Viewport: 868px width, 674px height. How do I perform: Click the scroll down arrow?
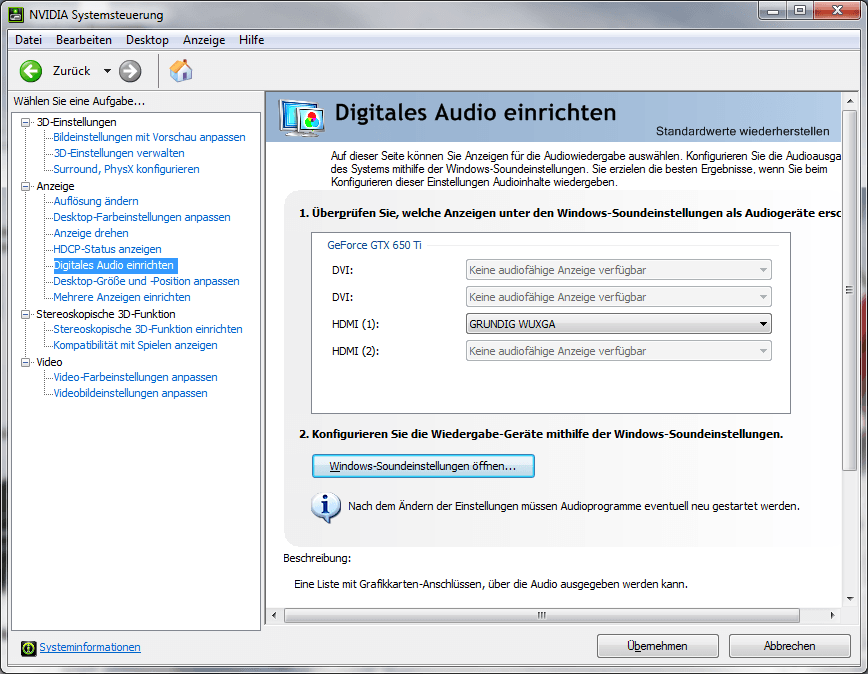[x=850, y=599]
